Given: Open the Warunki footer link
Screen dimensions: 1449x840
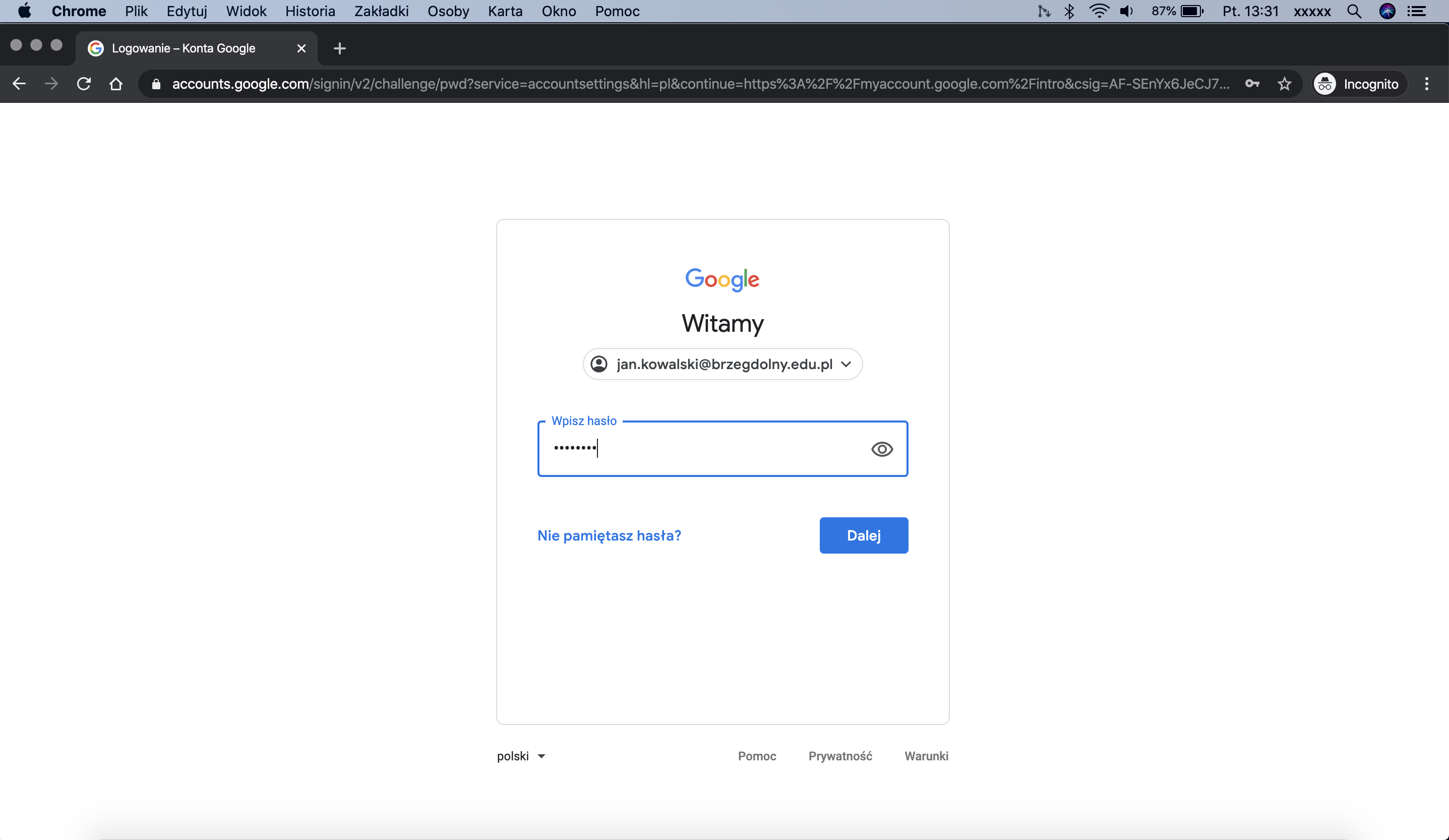Looking at the screenshot, I should coord(926,756).
